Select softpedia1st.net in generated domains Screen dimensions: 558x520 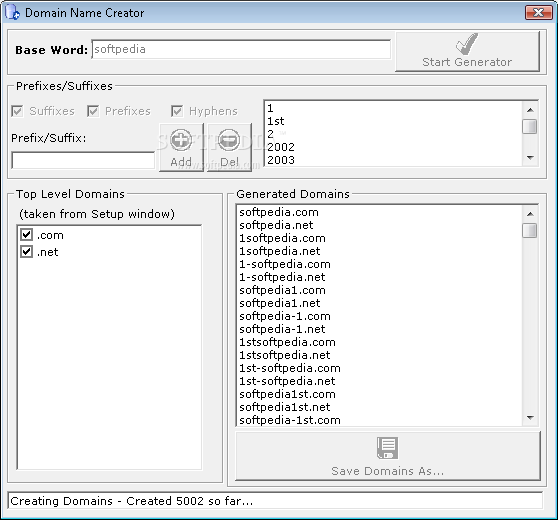pyautogui.click(x=380, y=407)
